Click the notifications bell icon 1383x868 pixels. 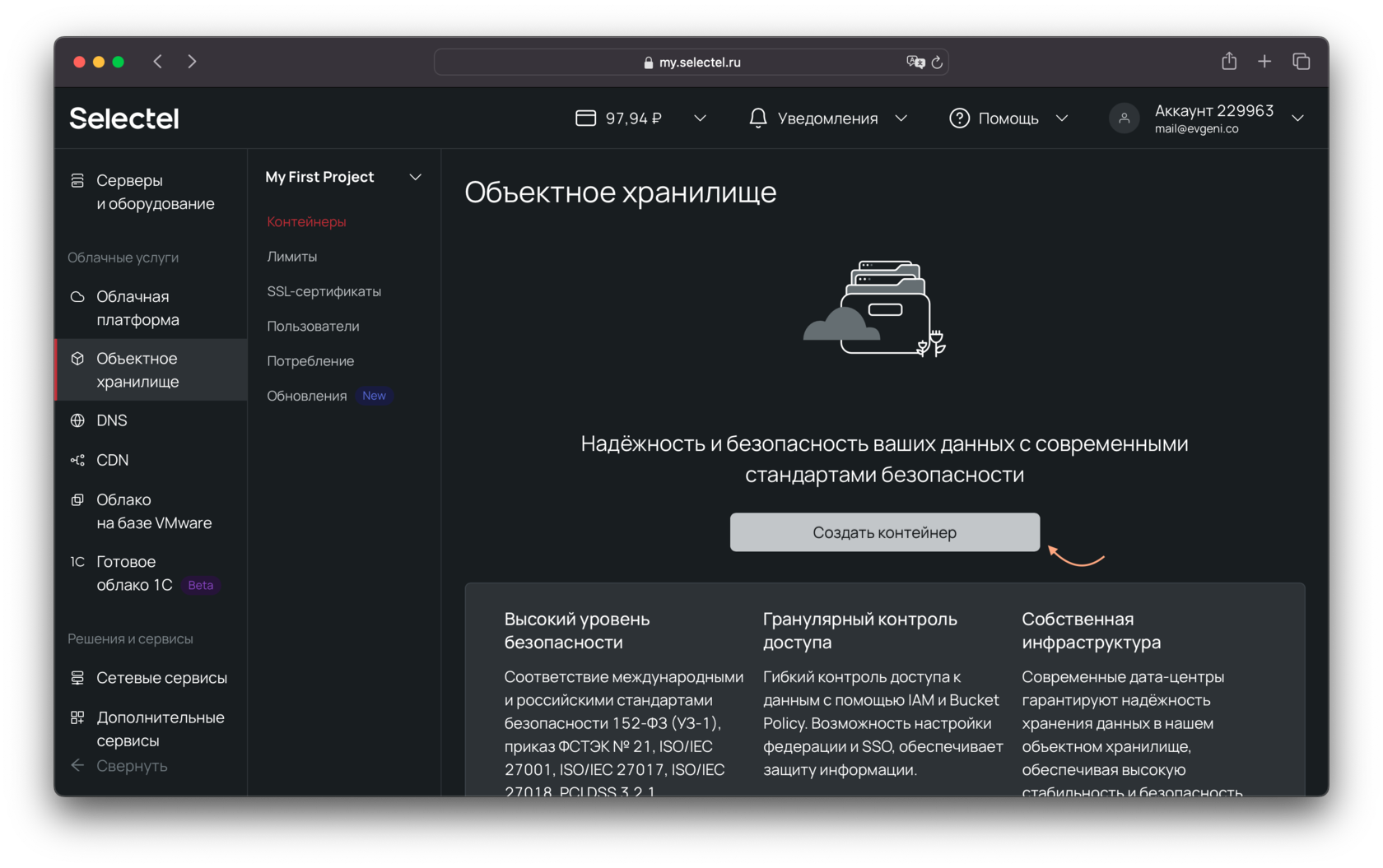[x=758, y=118]
